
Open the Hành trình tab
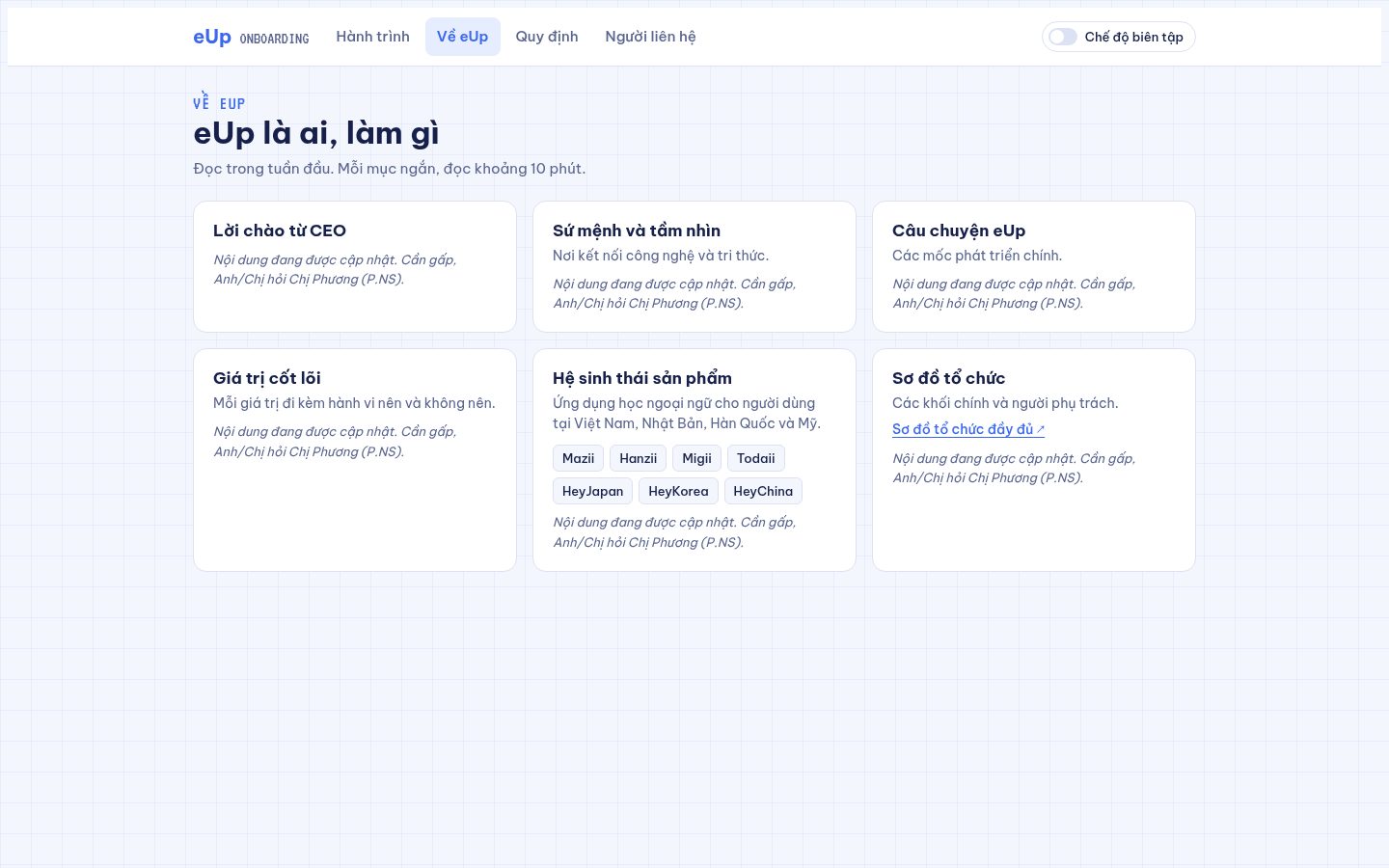pos(372,37)
